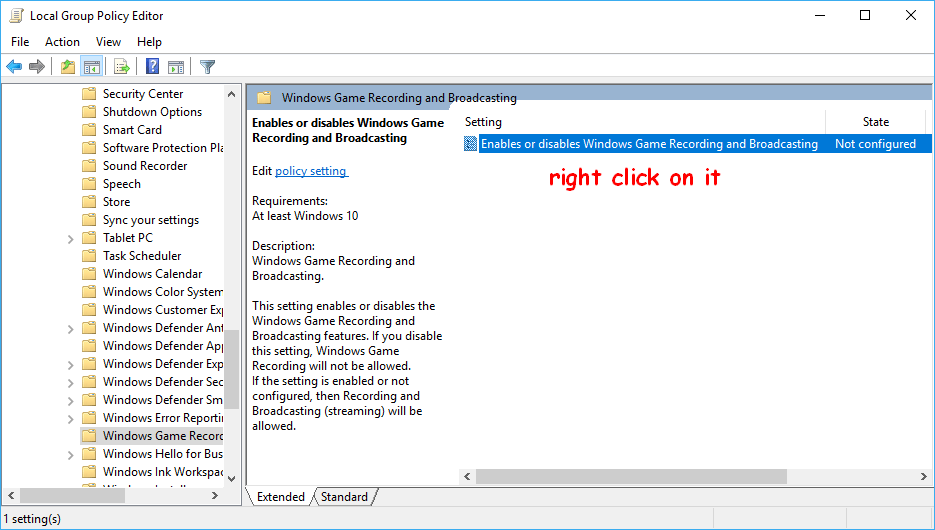Viewport: 935px width, 530px height.
Task: Click the Export List toolbar icon
Action: [x=122, y=67]
